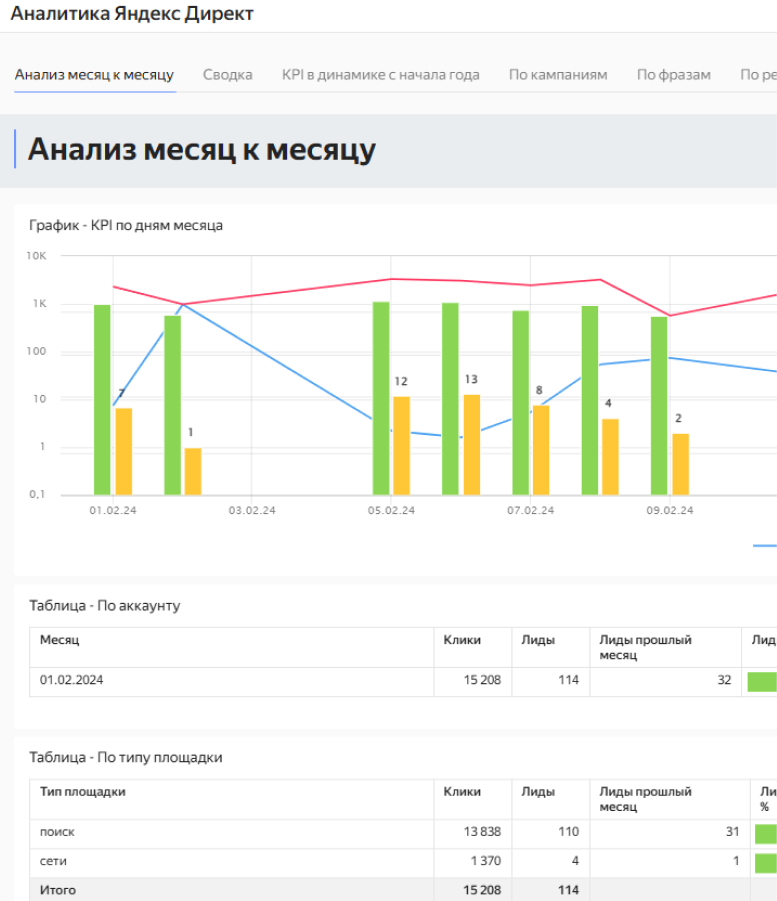777x901 pixels.
Task: Open the KPI в динамике с начала года tab
Action: [x=380, y=75]
